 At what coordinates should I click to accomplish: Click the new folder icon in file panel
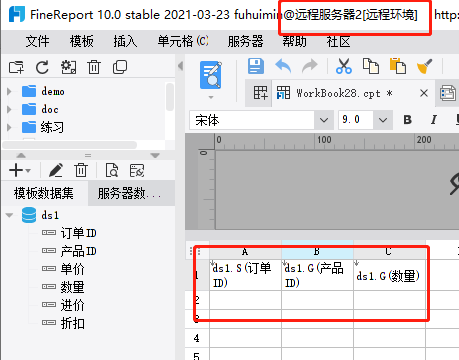pyautogui.click(x=16, y=67)
